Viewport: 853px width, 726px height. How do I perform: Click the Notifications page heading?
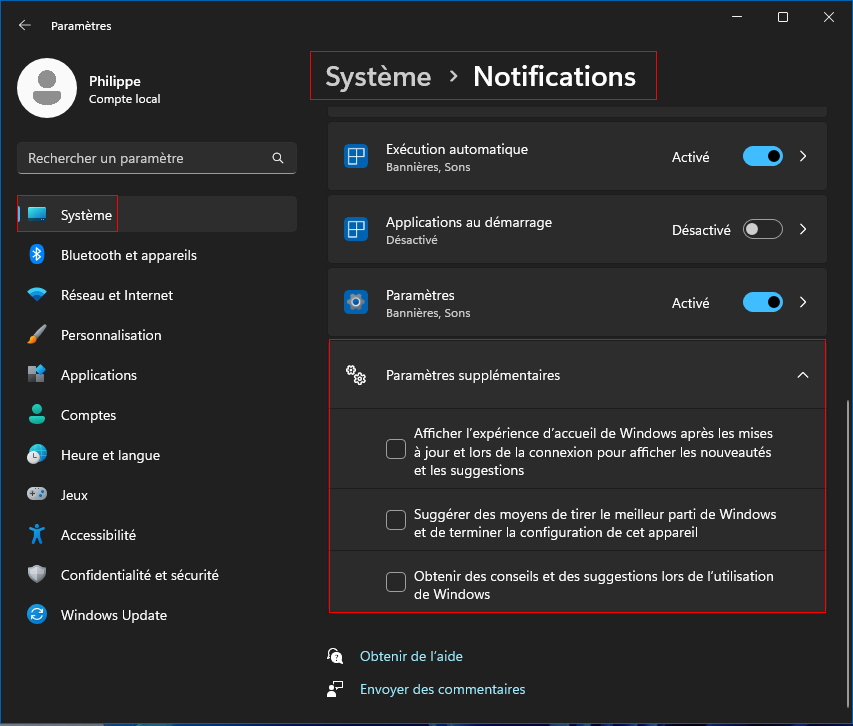(554, 76)
